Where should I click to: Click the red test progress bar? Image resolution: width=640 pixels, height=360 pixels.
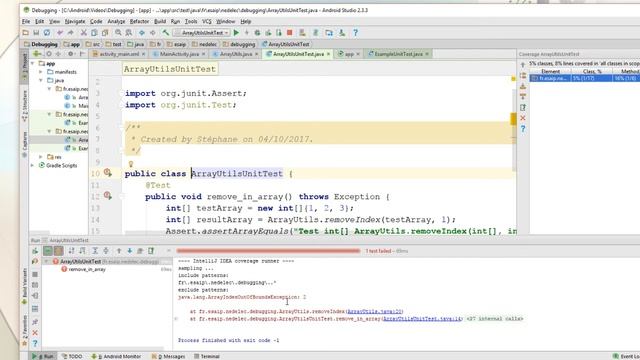click(x=268, y=251)
